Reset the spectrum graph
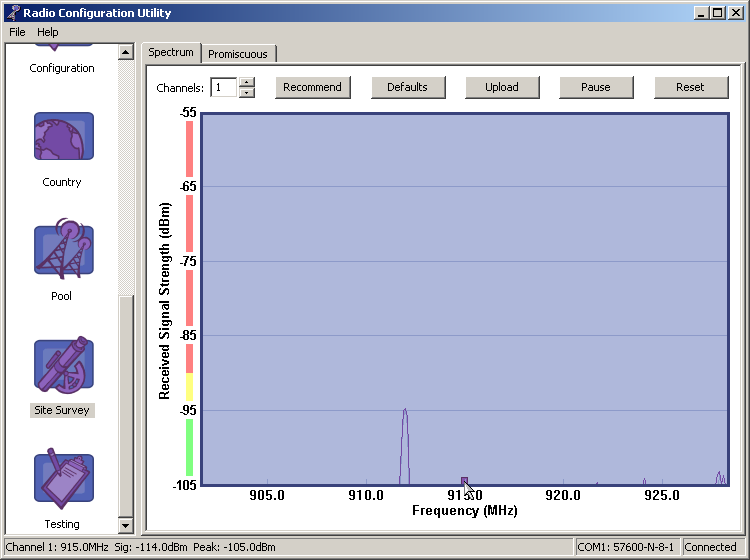The image size is (750, 560). [690, 87]
